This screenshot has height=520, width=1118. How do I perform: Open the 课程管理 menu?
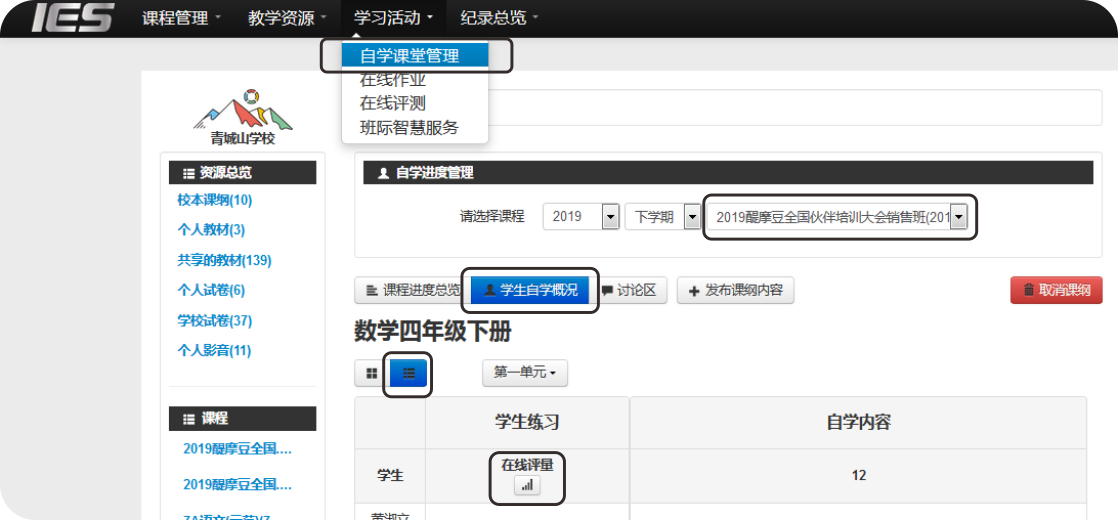click(x=181, y=18)
